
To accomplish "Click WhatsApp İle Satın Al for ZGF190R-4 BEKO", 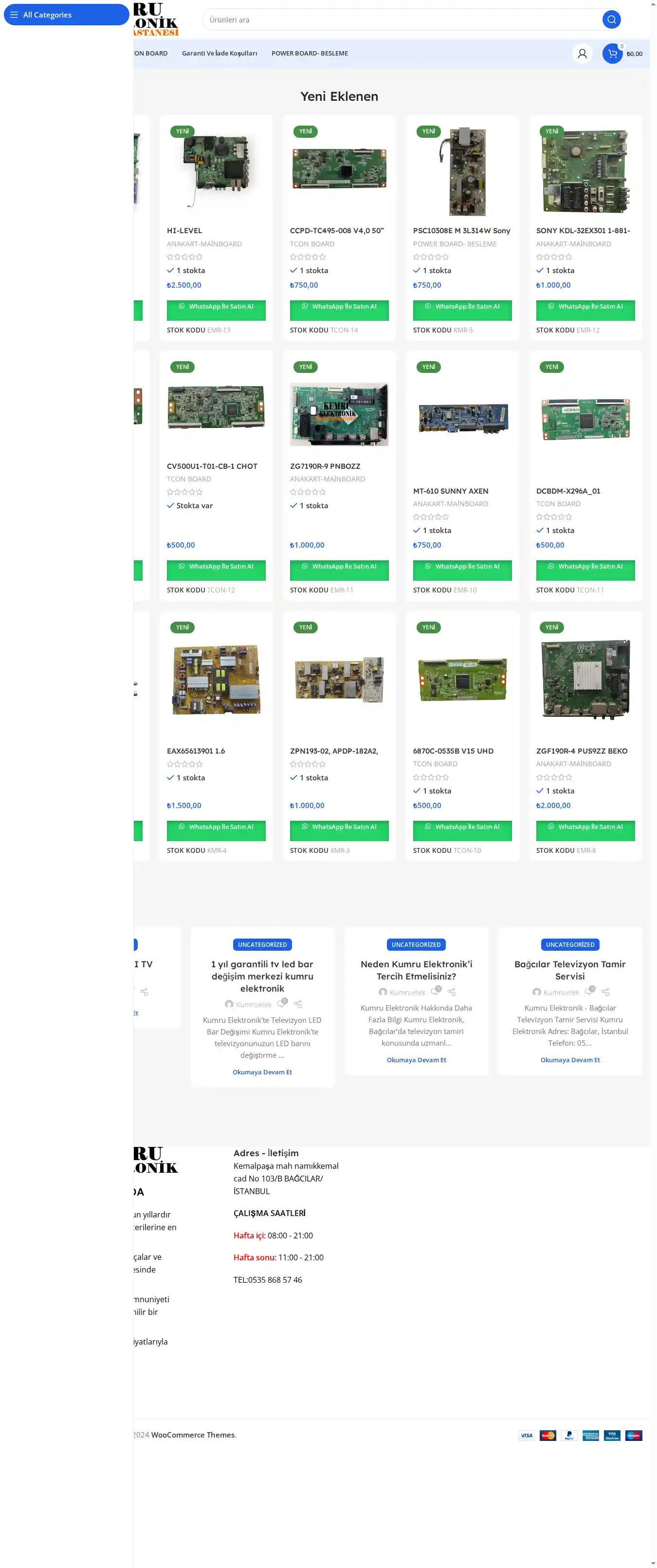I will point(584,828).
